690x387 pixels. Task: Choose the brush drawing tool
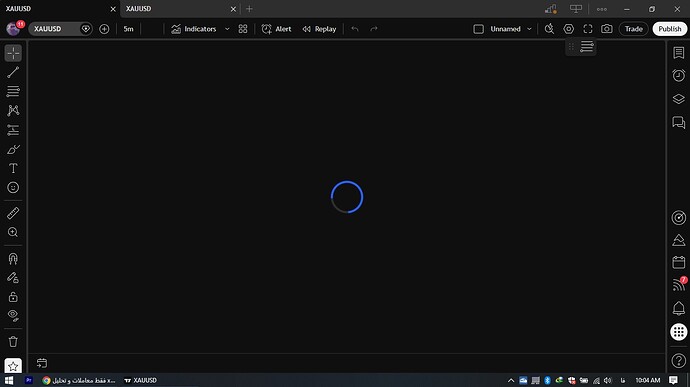[x=13, y=149]
